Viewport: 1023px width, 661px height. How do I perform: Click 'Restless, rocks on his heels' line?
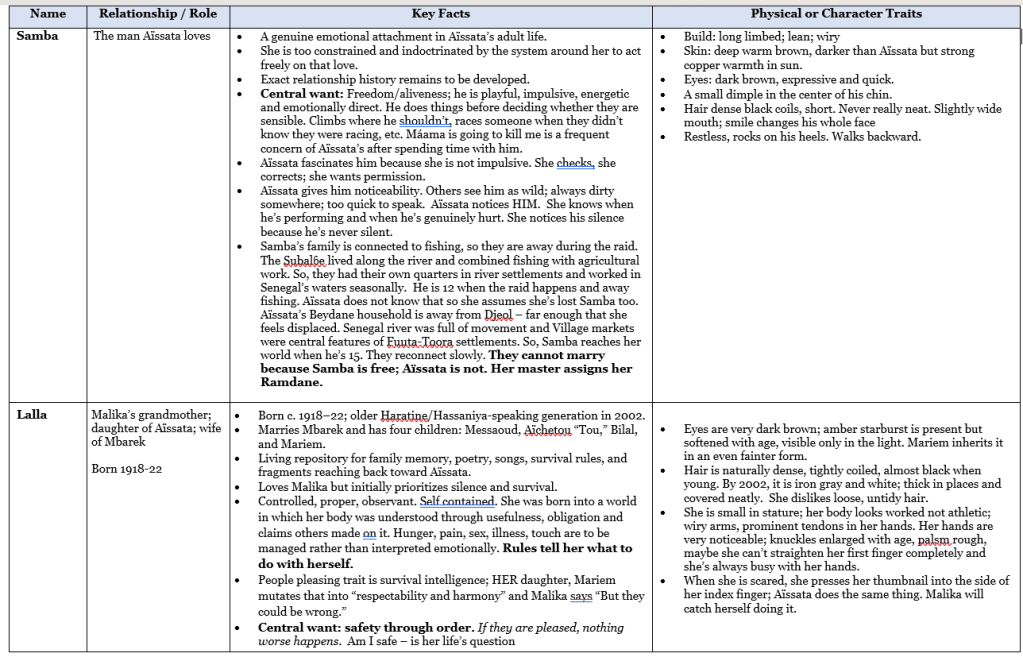(802, 136)
